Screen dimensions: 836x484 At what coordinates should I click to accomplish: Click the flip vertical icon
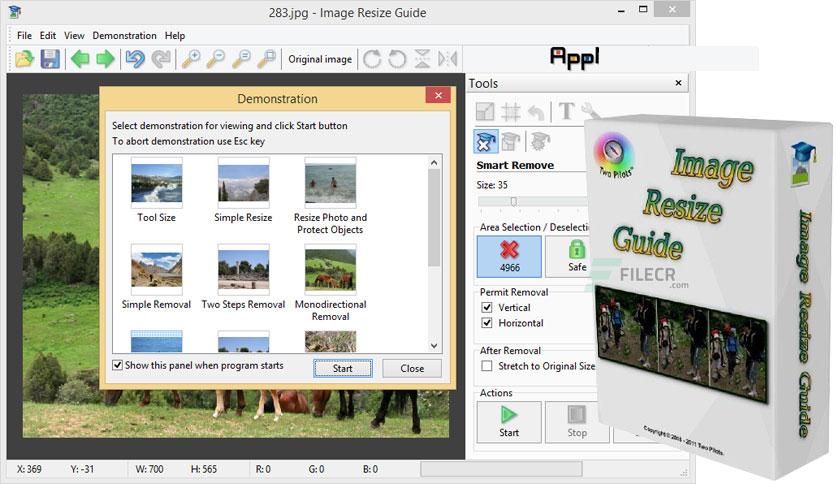coord(422,59)
